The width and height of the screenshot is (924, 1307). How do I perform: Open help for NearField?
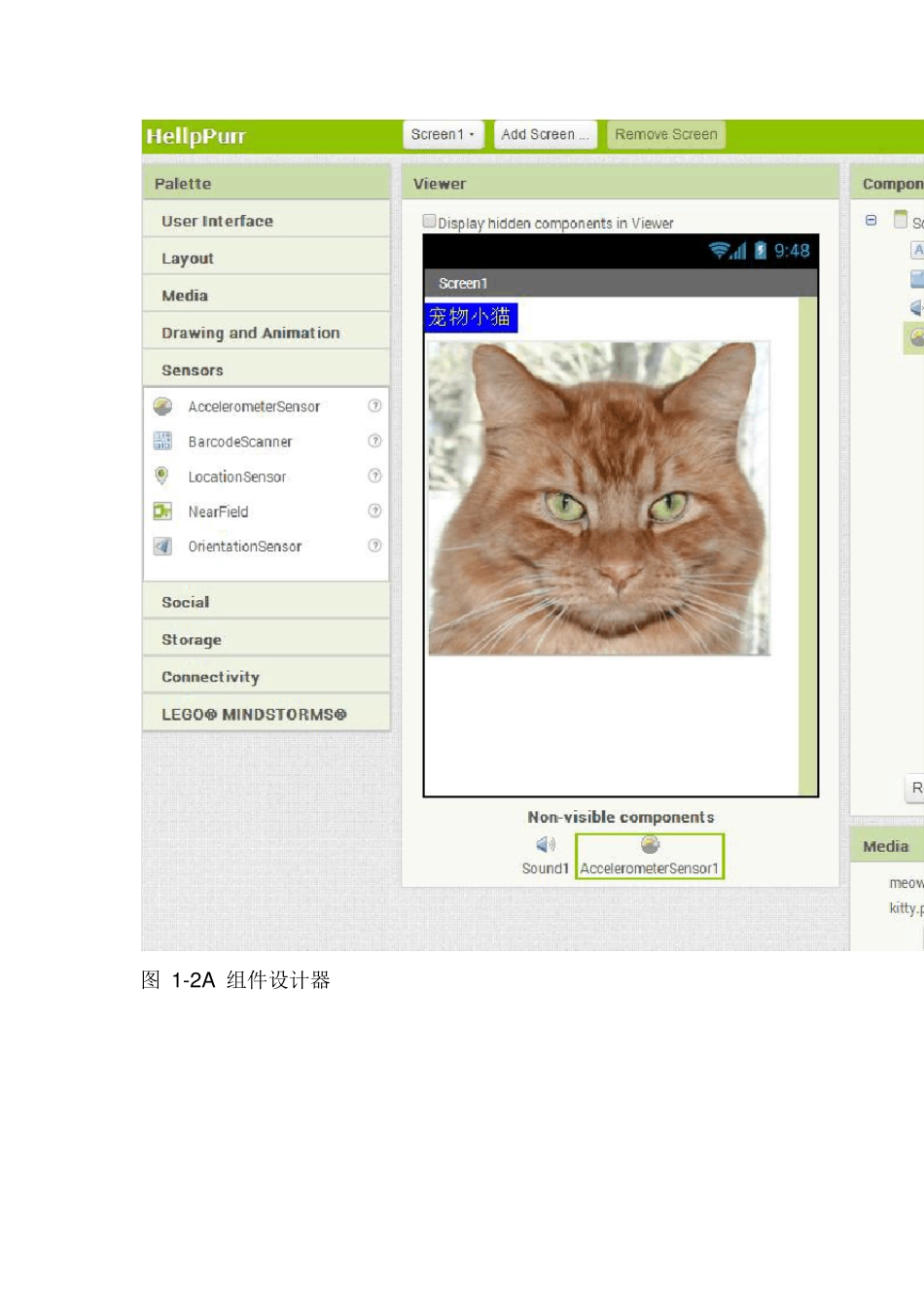pyautogui.click(x=374, y=511)
